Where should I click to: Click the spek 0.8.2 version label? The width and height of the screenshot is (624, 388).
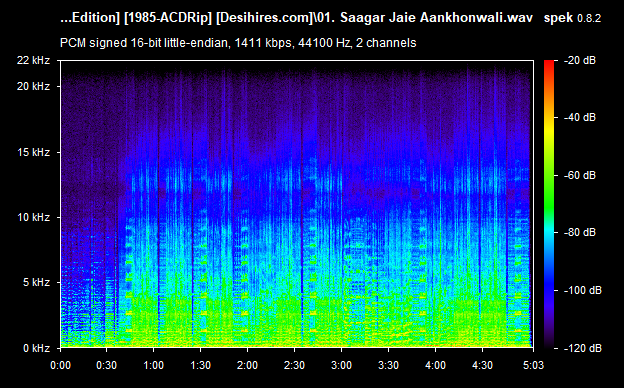point(572,18)
